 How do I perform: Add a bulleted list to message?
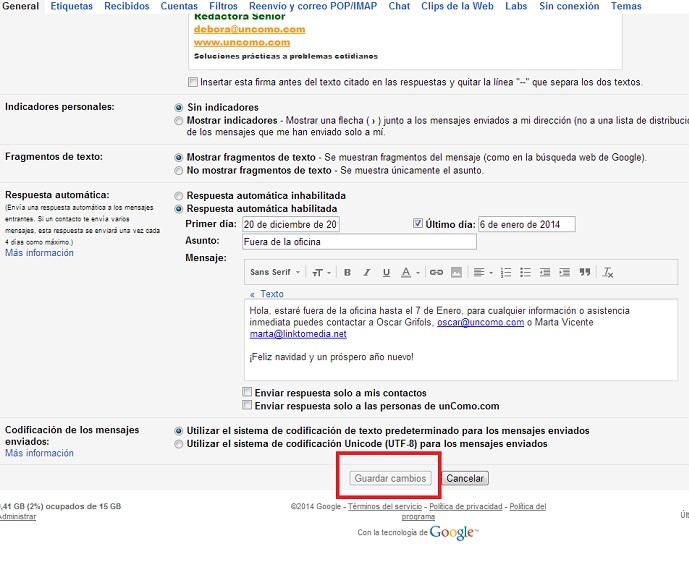click(525, 272)
